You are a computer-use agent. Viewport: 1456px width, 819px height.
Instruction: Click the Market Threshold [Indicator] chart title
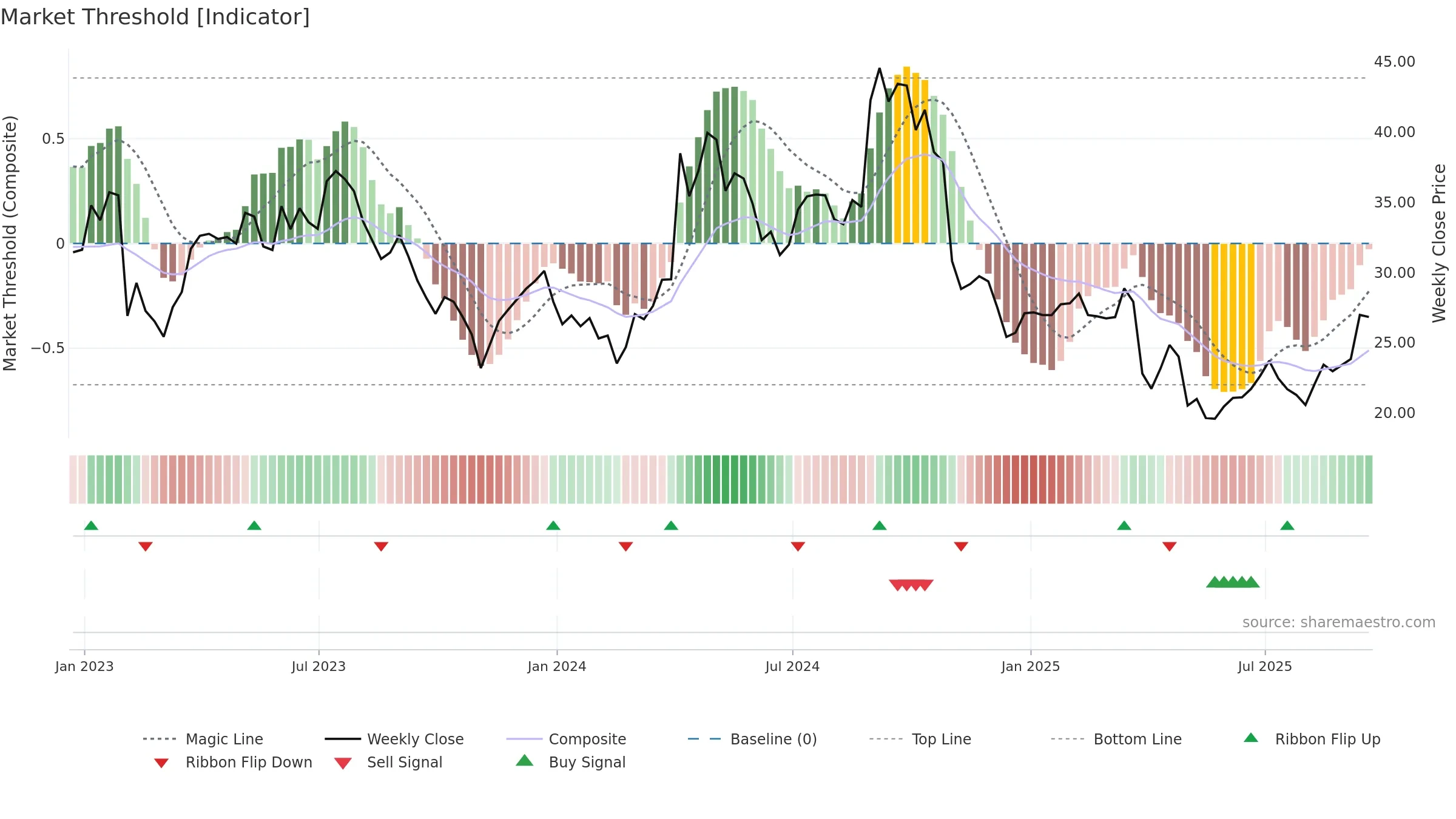click(x=155, y=17)
